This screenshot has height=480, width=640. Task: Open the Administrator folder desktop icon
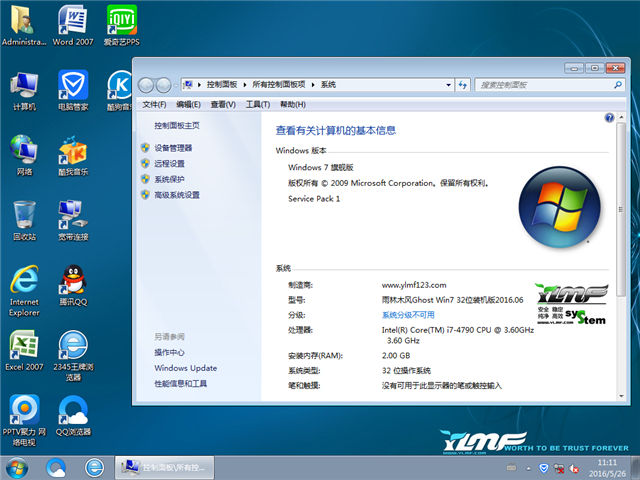pyautogui.click(x=24, y=25)
